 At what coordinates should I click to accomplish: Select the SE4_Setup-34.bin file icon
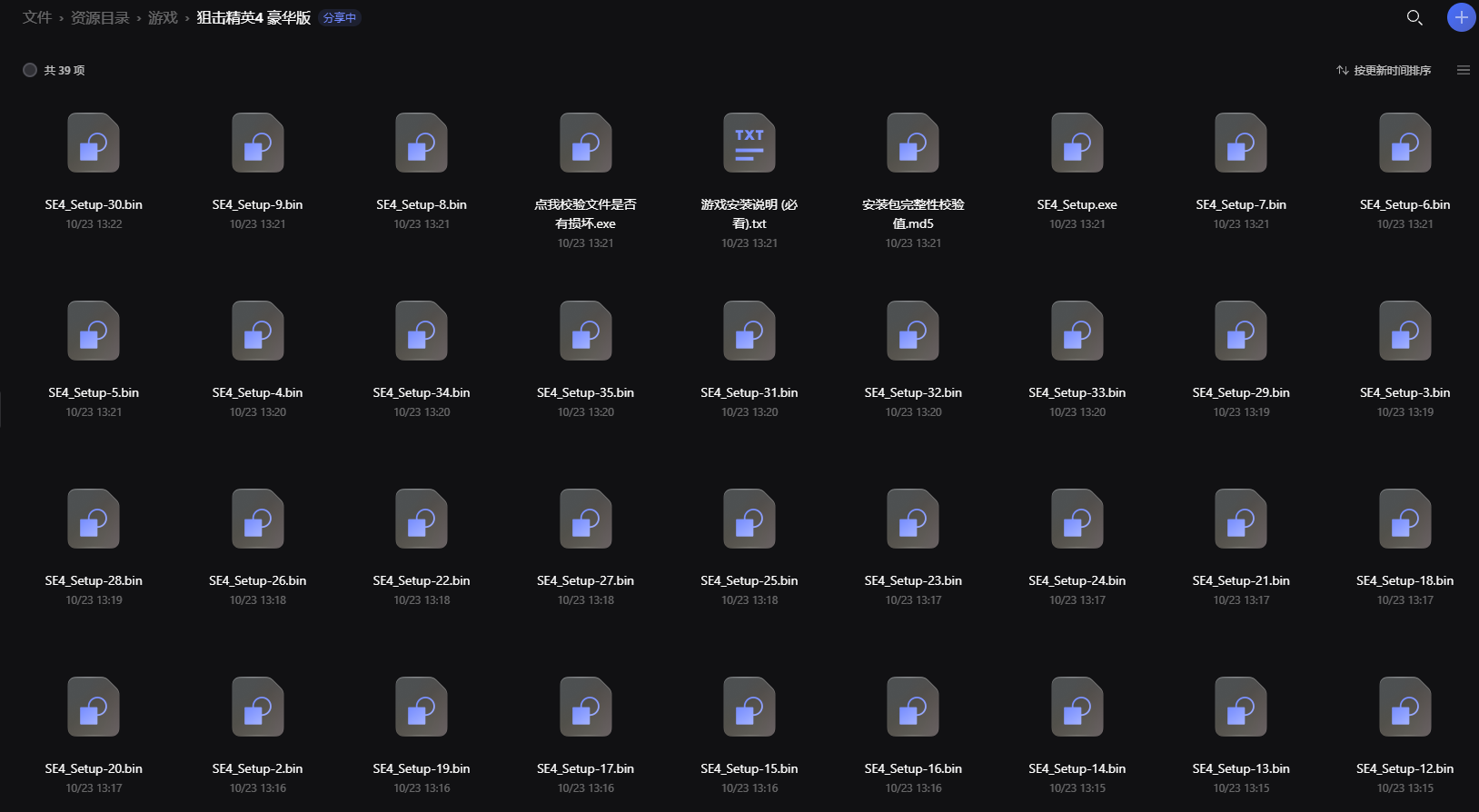pyautogui.click(x=422, y=331)
